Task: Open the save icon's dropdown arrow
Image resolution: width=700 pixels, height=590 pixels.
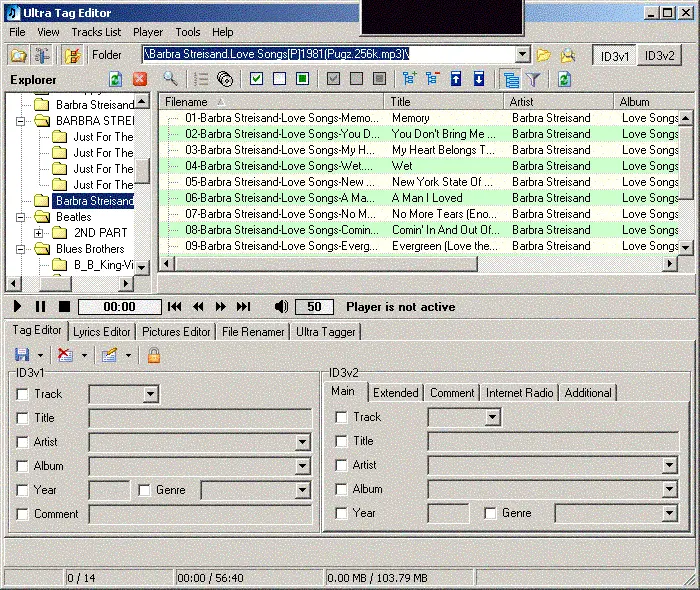Action: pyautogui.click(x=40, y=356)
